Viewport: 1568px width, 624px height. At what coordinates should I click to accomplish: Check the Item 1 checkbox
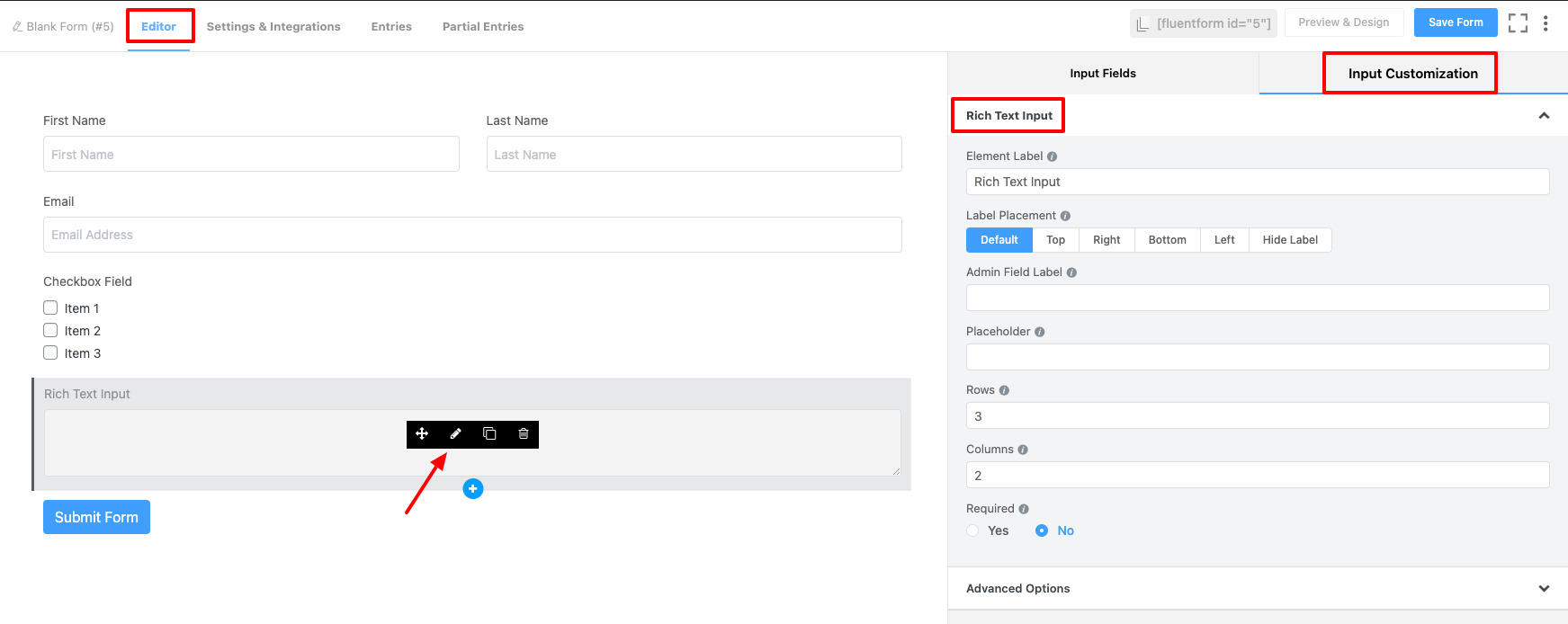click(x=51, y=308)
